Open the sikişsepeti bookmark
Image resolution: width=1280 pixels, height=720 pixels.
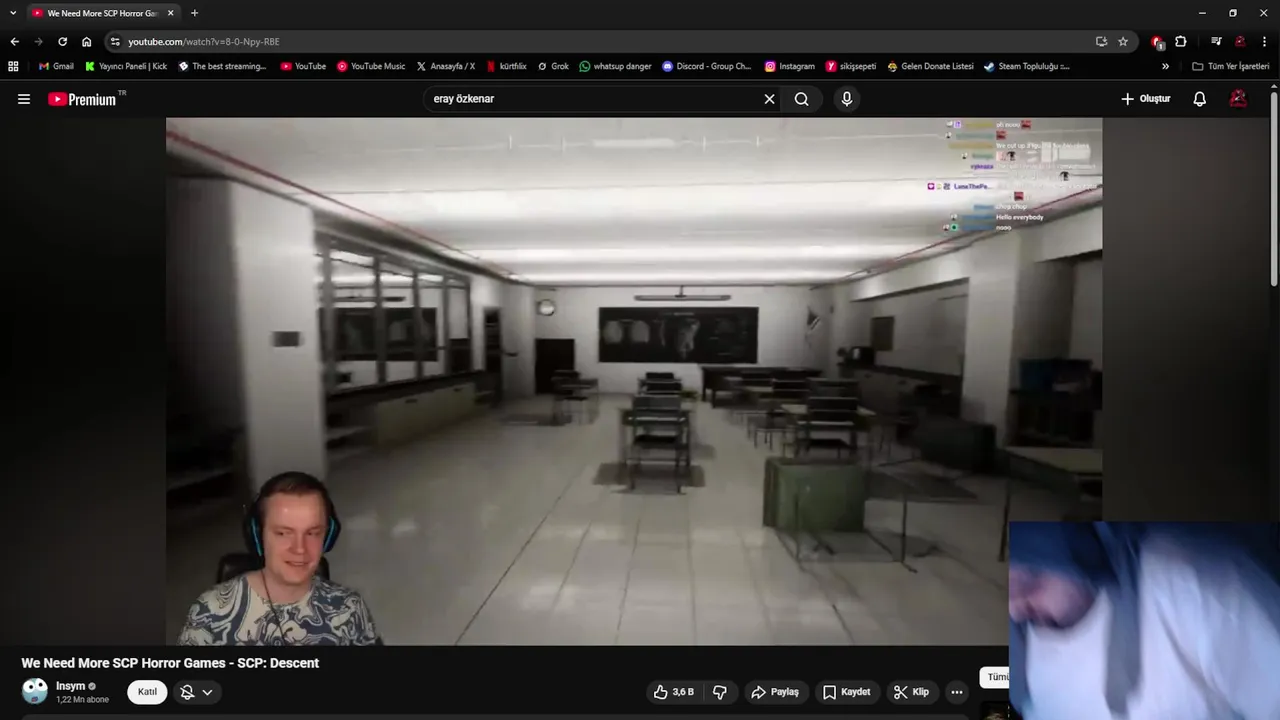pos(851,66)
